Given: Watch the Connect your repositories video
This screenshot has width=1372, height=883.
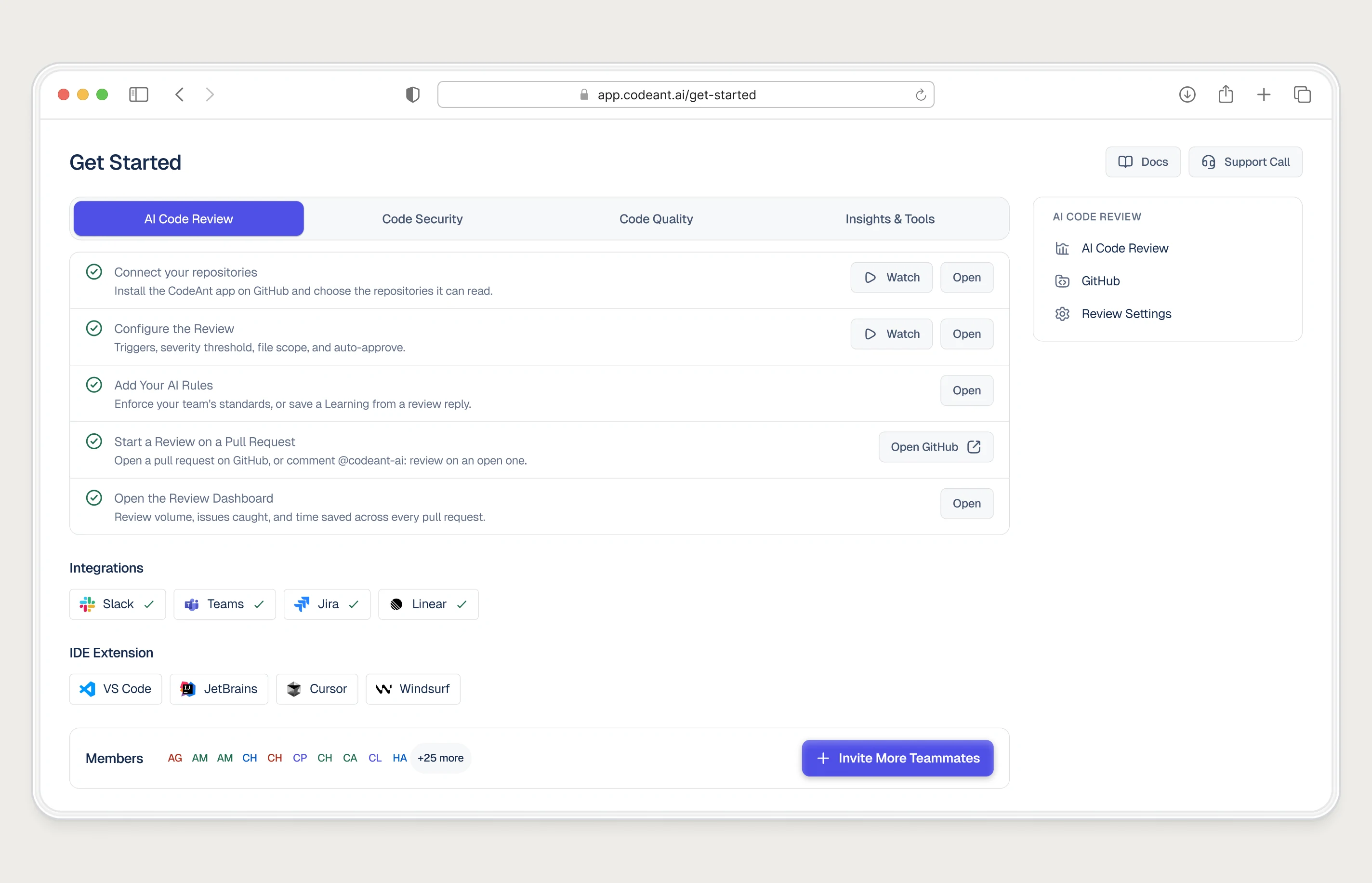Looking at the screenshot, I should click(x=891, y=278).
